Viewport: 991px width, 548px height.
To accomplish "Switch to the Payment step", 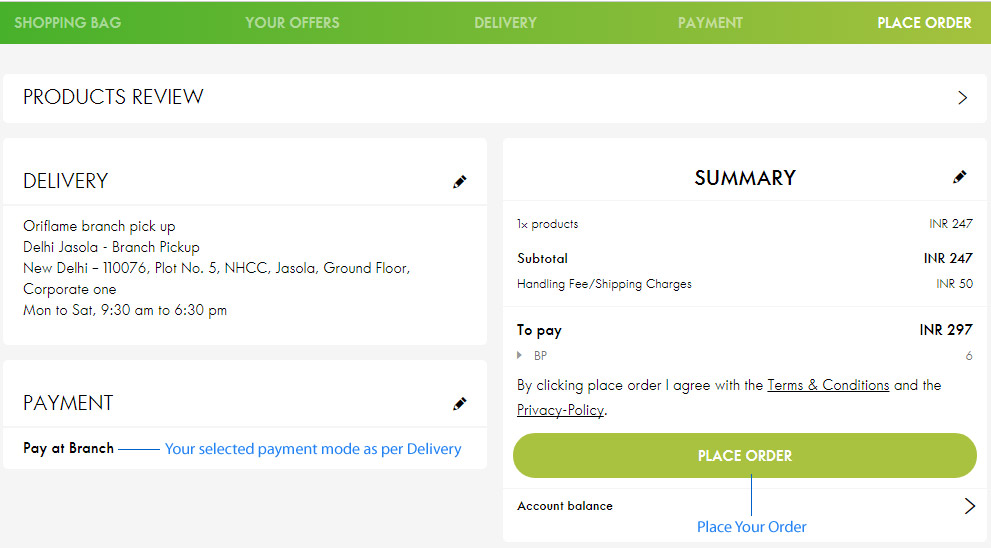I will 710,23.
